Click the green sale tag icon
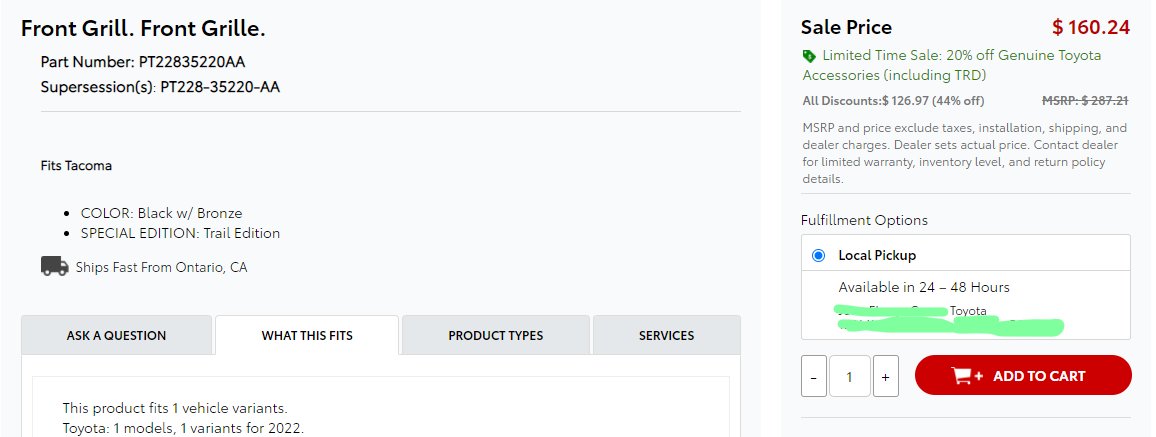 point(809,56)
